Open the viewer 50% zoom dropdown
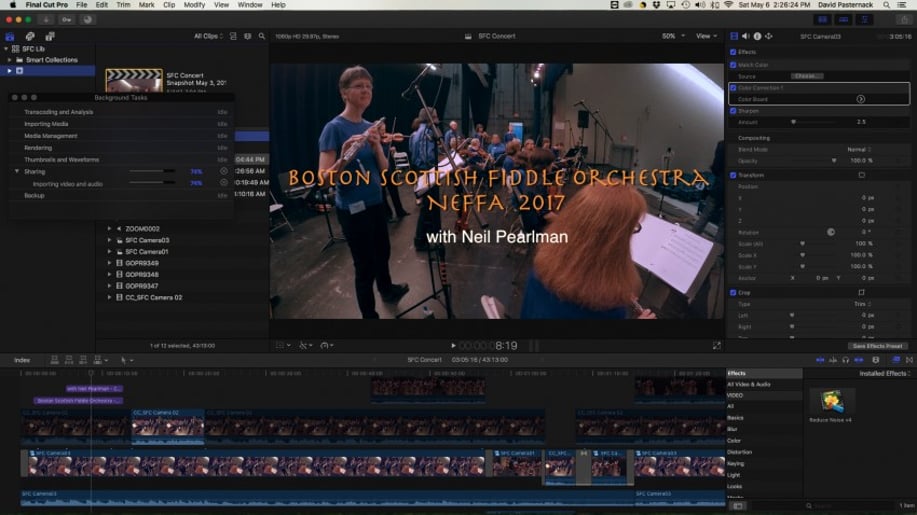This screenshot has height=515, width=917. 673,36
